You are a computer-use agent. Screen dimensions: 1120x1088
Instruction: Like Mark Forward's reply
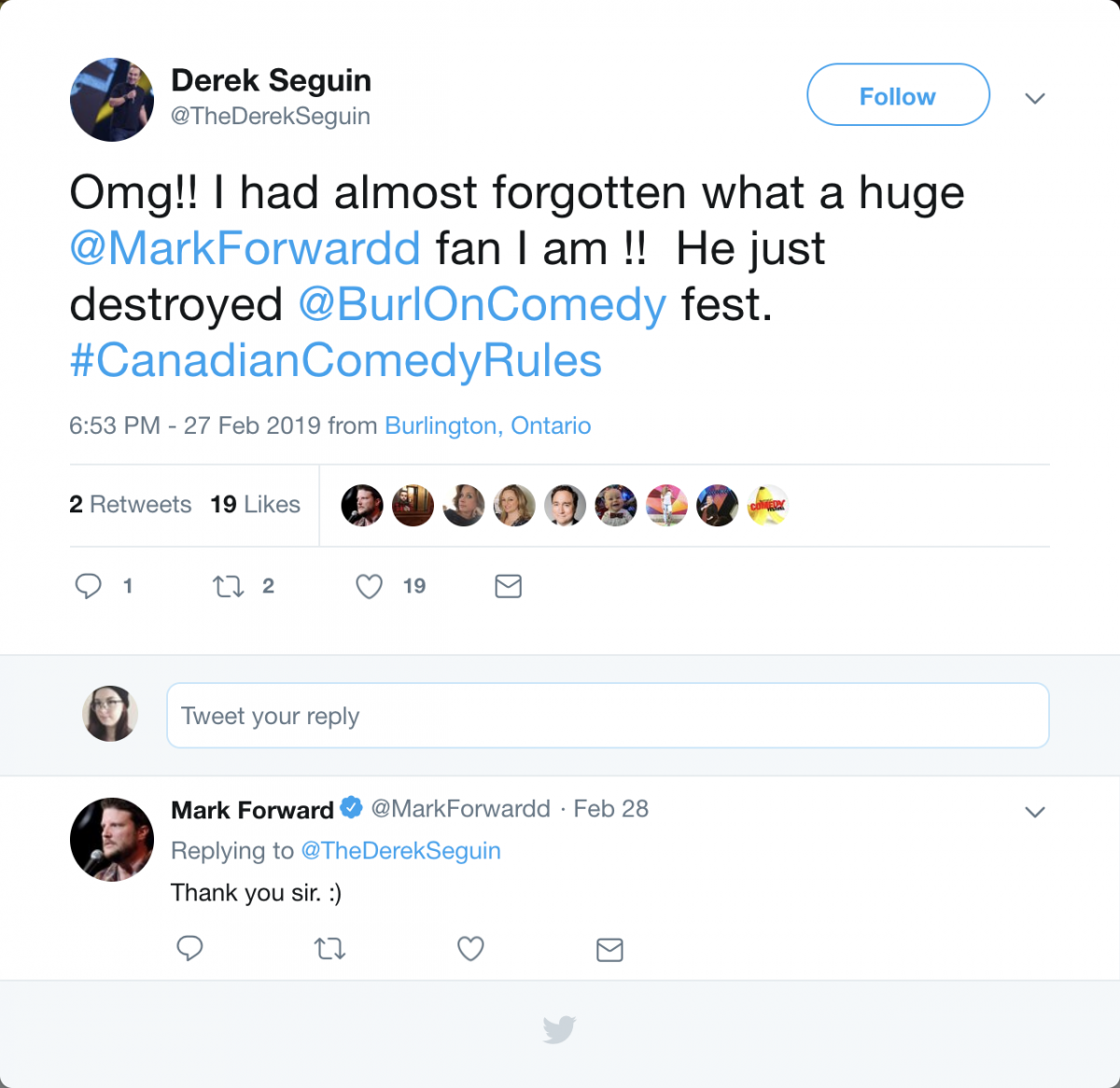[470, 949]
